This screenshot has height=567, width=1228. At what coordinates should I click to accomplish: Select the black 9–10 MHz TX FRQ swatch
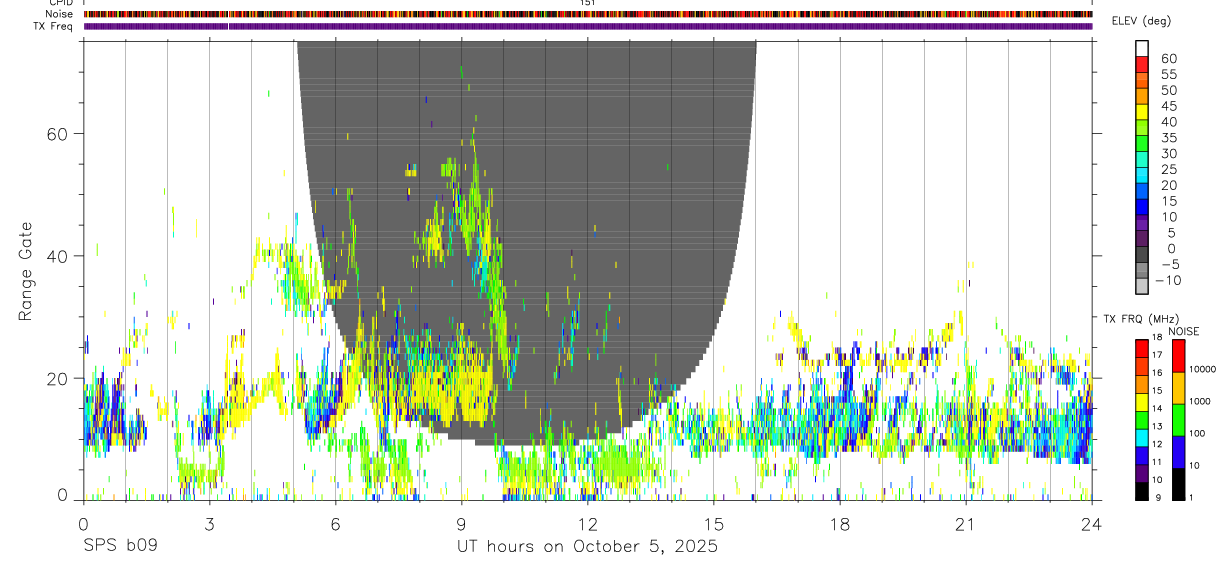(x=1142, y=491)
